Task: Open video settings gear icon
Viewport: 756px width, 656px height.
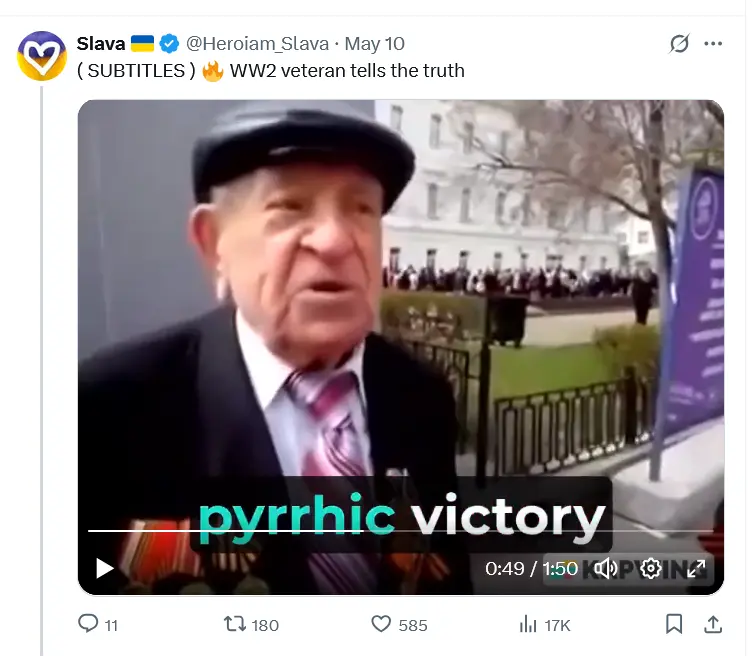Action: [650, 569]
